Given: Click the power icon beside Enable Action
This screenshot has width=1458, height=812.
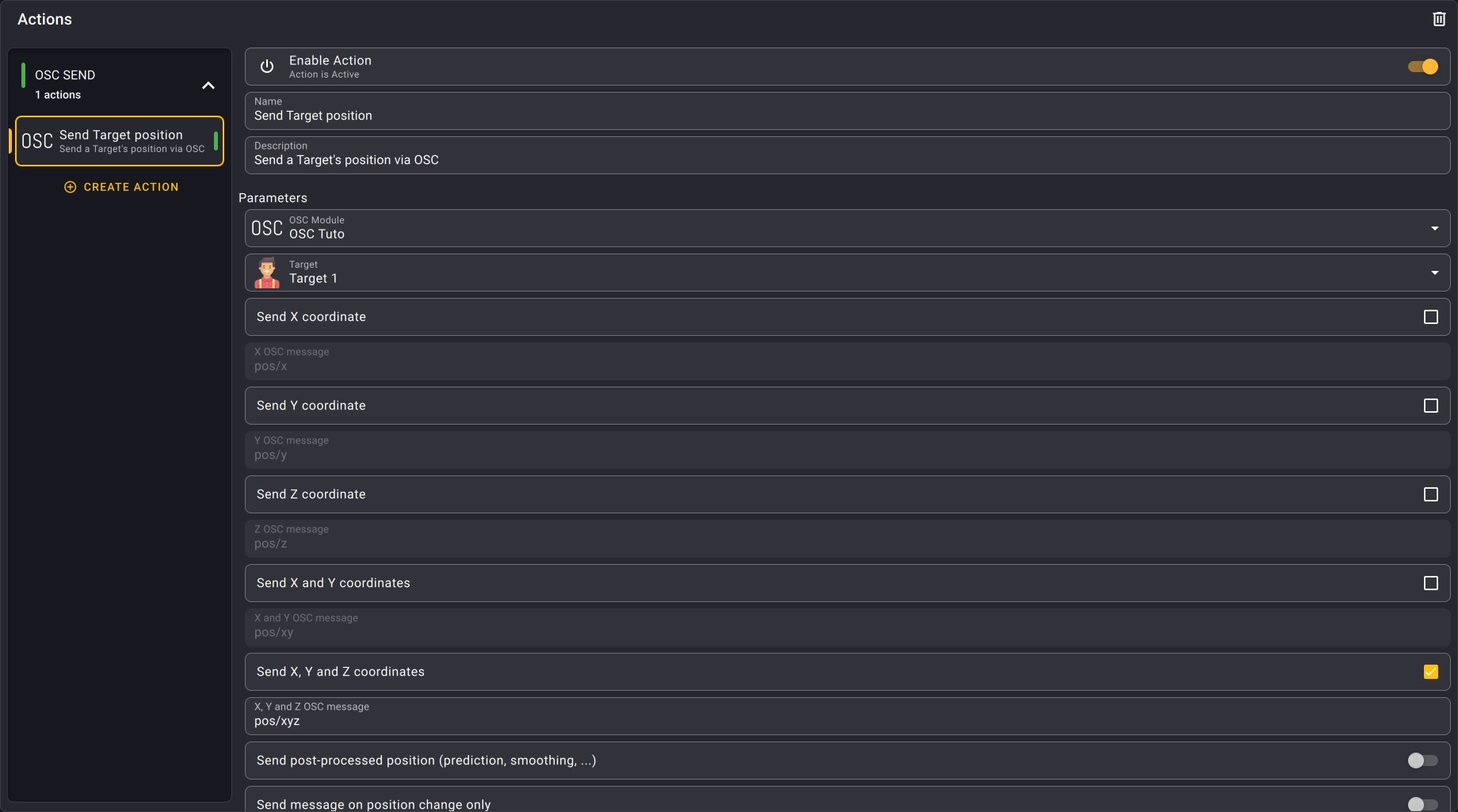Looking at the screenshot, I should pos(267,67).
